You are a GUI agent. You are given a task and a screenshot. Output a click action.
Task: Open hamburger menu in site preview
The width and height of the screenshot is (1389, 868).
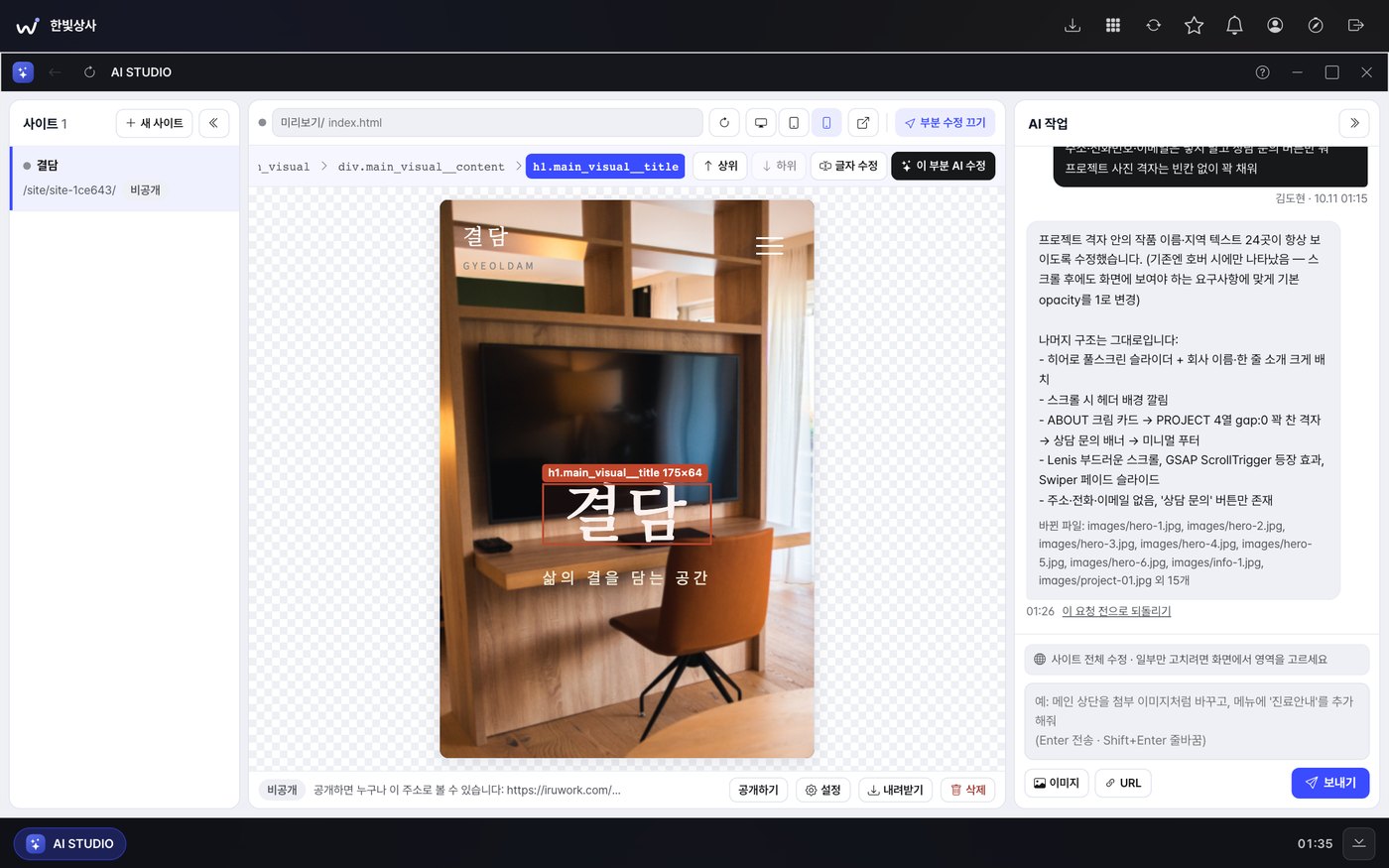[x=770, y=245]
